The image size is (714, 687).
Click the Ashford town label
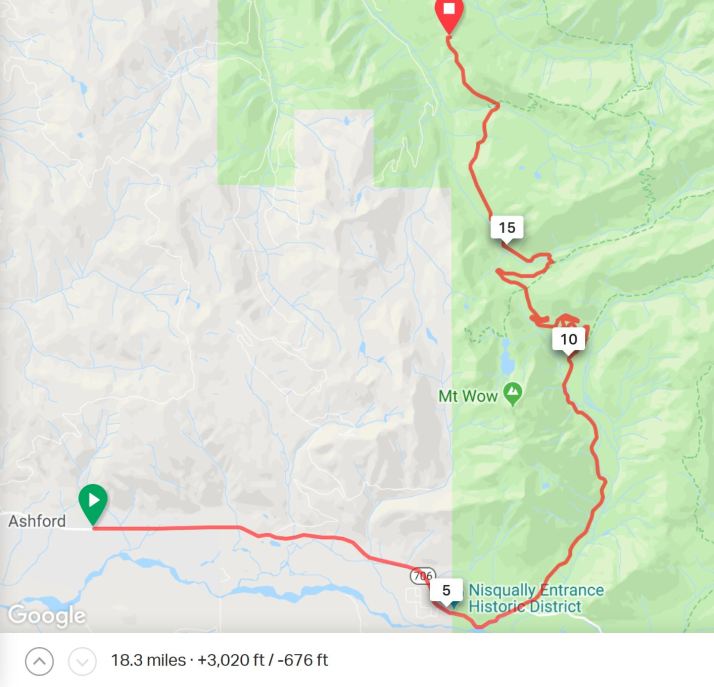click(x=37, y=521)
